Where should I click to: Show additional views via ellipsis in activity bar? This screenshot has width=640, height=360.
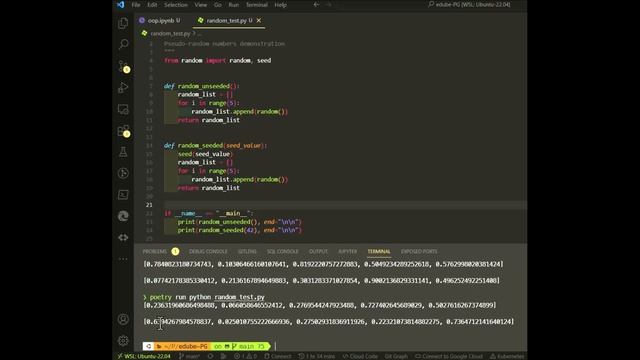pos(123,259)
